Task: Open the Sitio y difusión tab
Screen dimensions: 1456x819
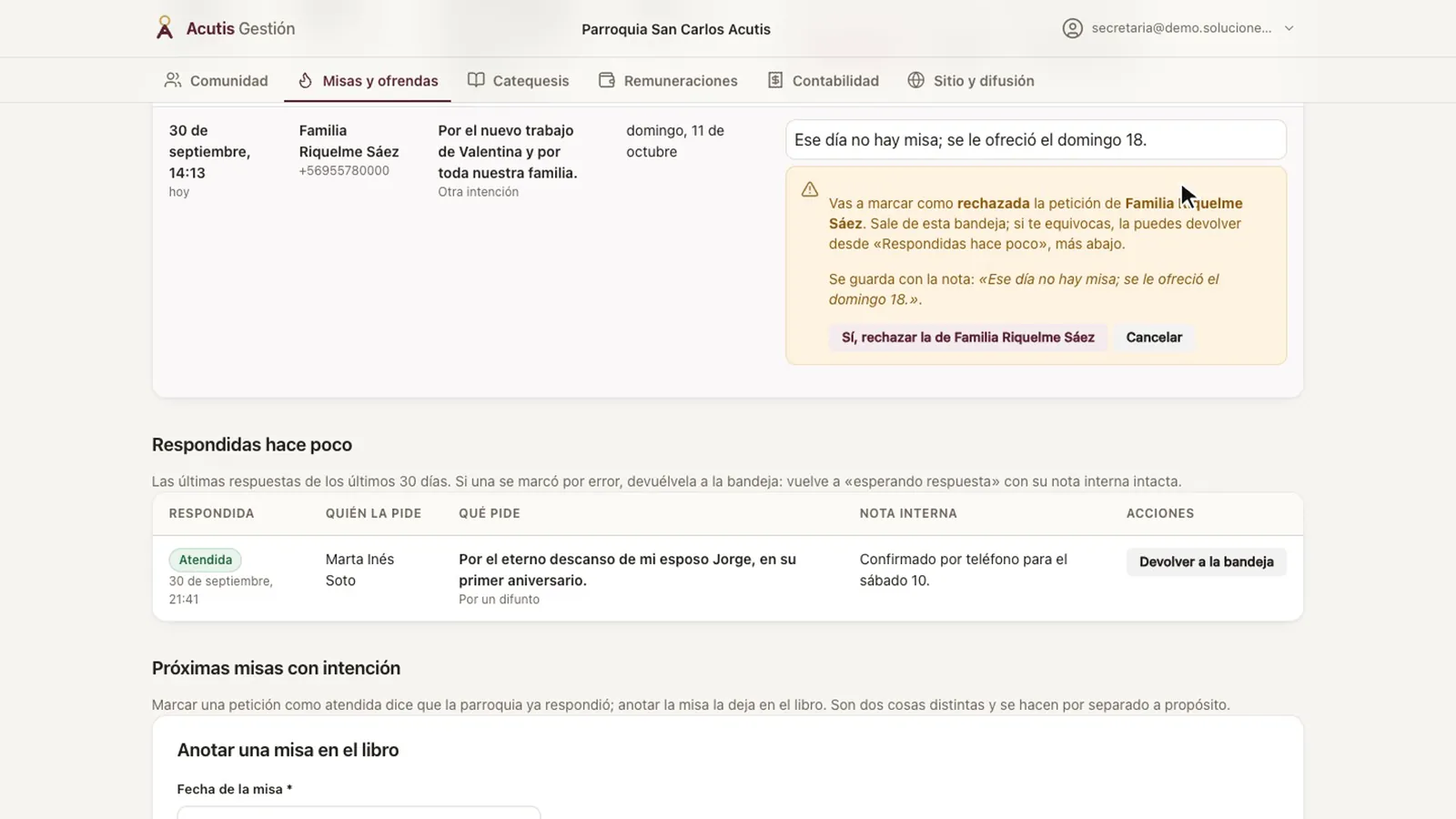Action: 971,81
